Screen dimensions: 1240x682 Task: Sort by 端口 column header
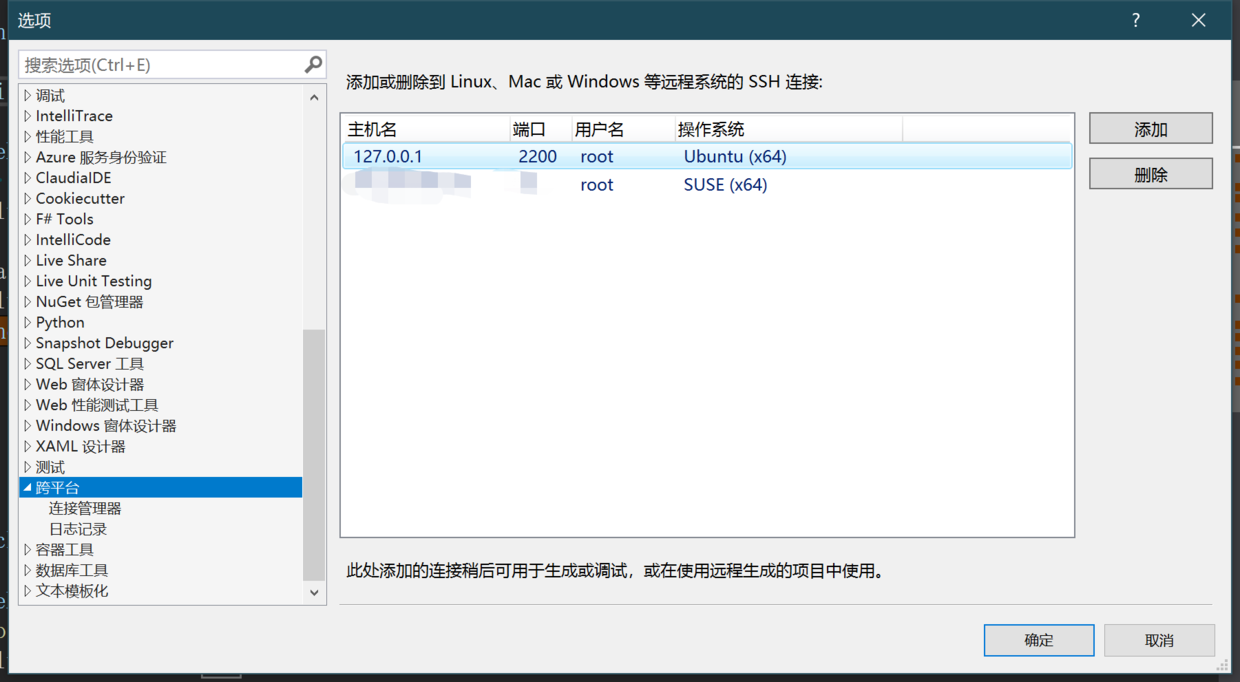[x=540, y=129]
